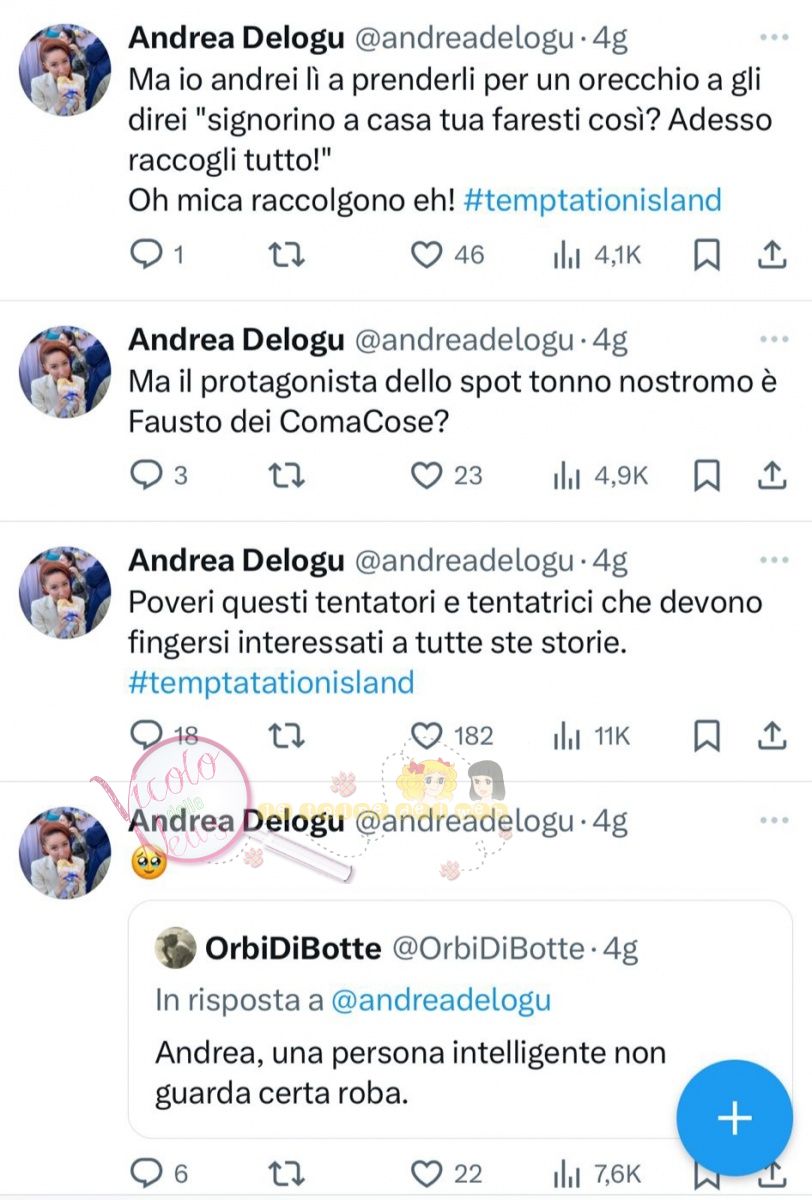Open more options on first tweet

tap(774, 37)
